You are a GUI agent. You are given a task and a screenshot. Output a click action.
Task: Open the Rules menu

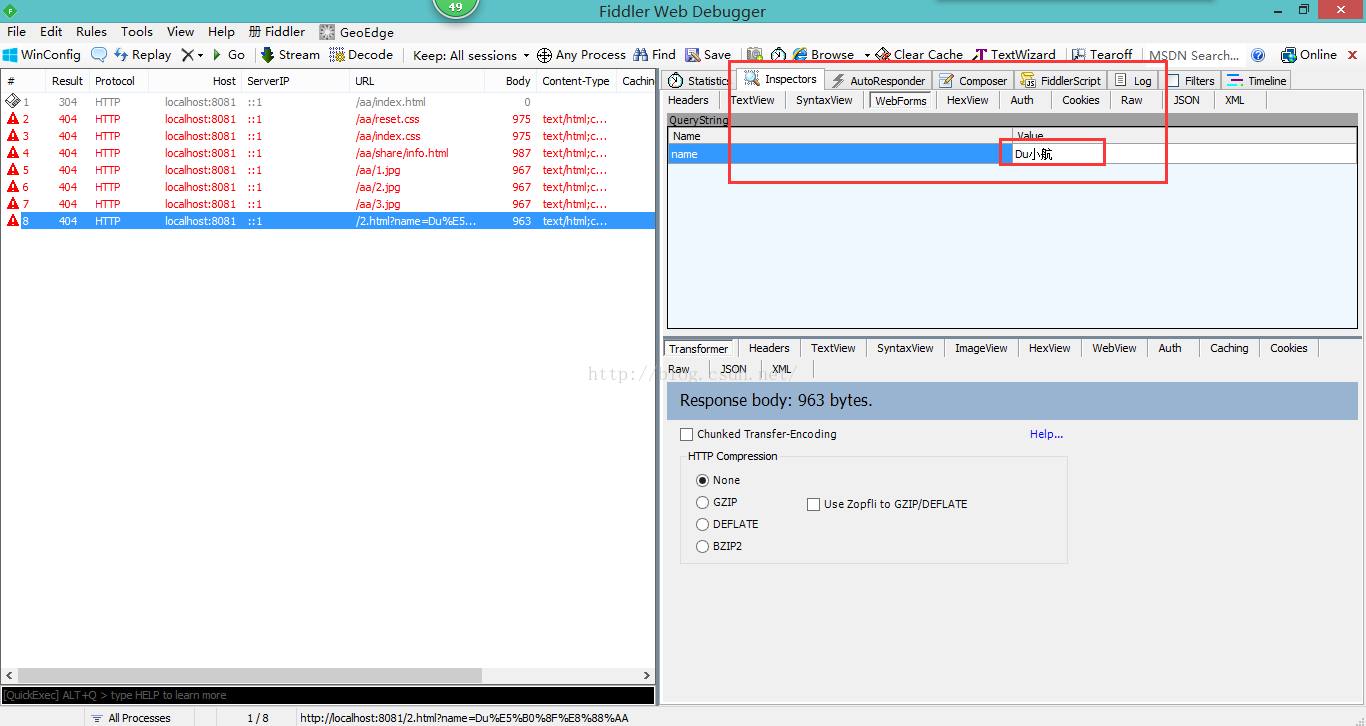tap(91, 32)
